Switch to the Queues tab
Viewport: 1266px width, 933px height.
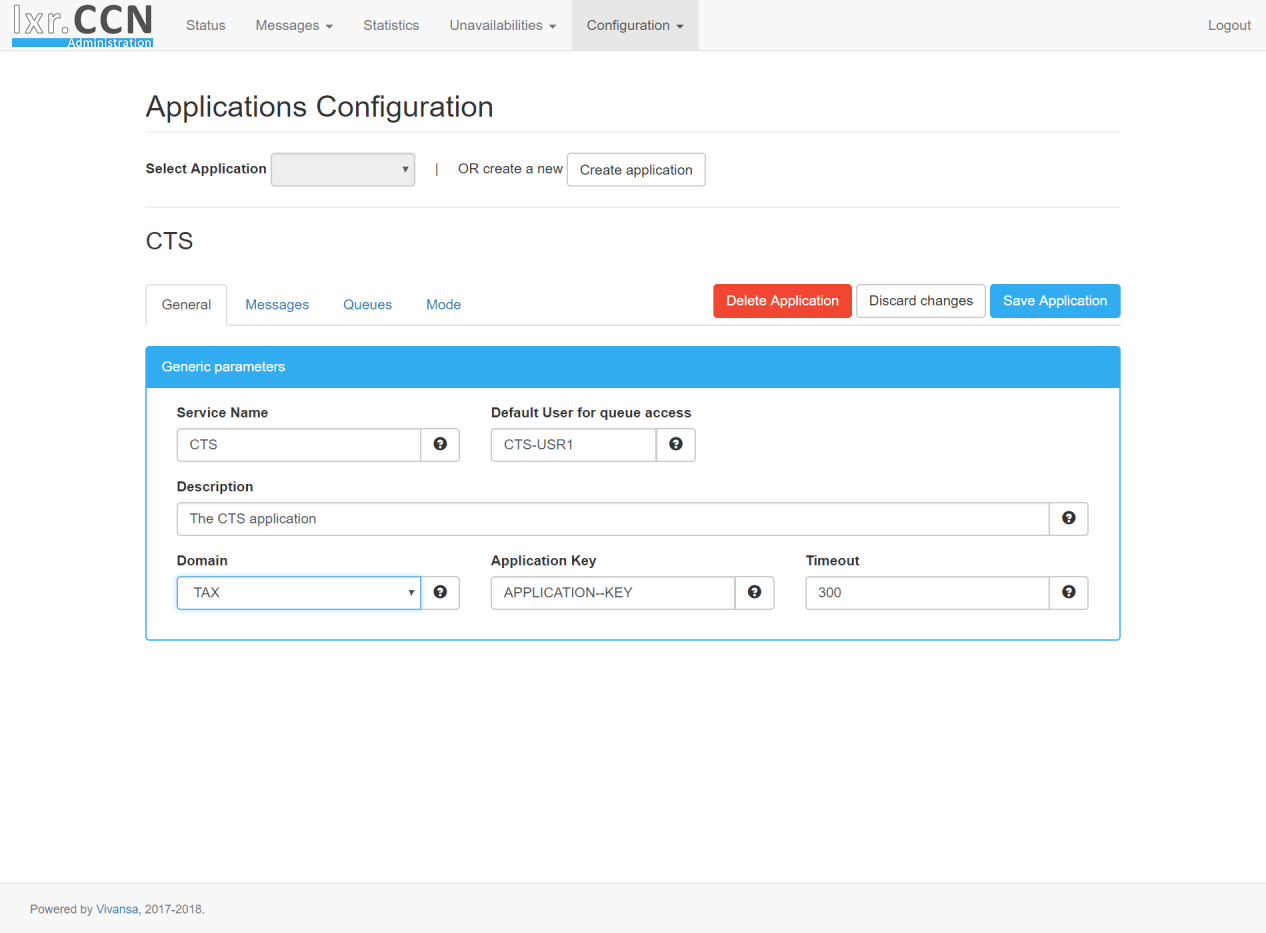368,305
